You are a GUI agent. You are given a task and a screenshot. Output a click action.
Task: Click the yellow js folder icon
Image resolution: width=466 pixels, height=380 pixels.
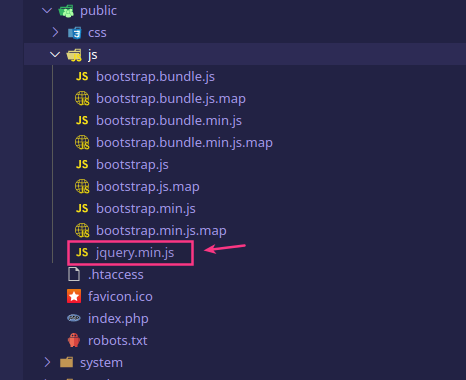pyautogui.click(x=74, y=55)
